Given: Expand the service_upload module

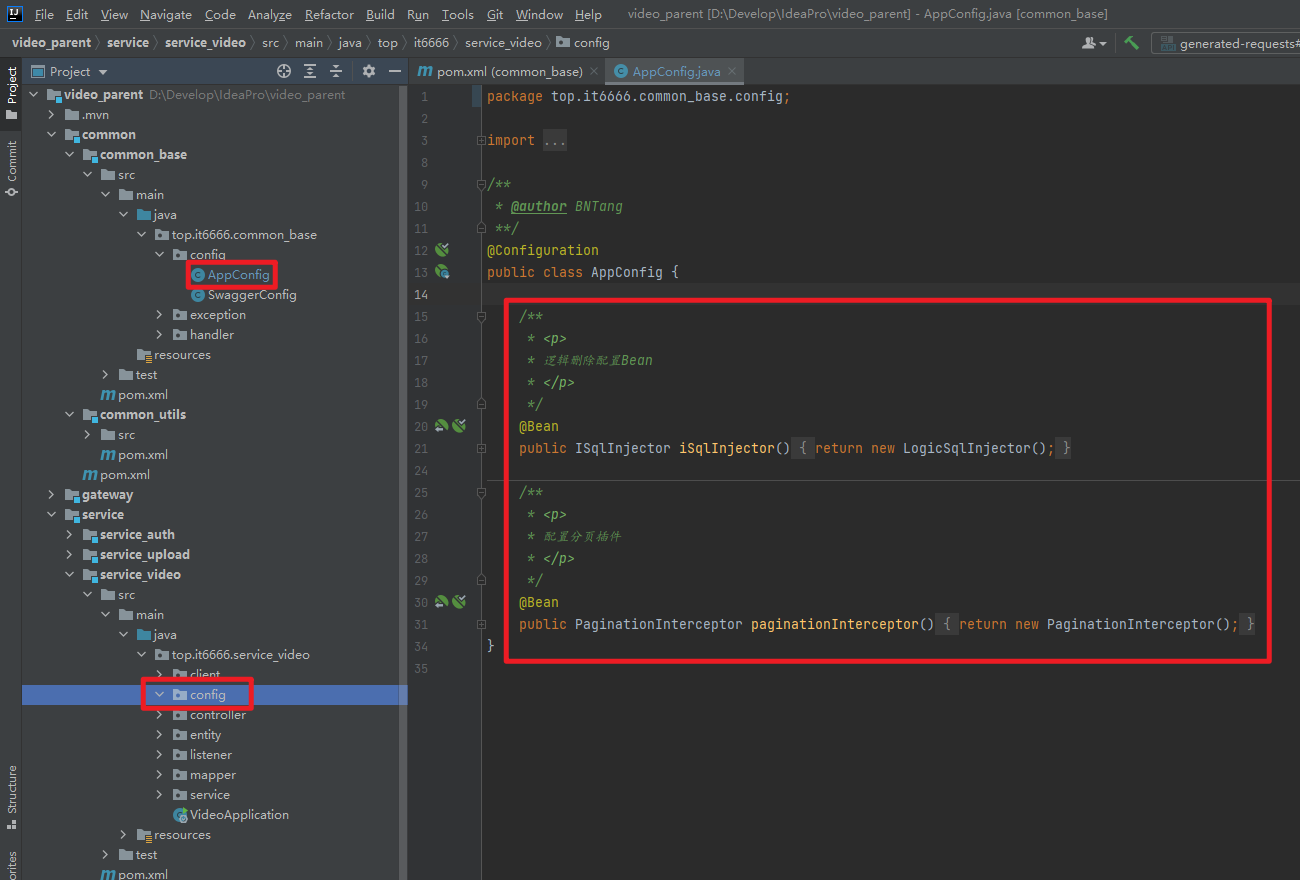Looking at the screenshot, I should 69,555.
